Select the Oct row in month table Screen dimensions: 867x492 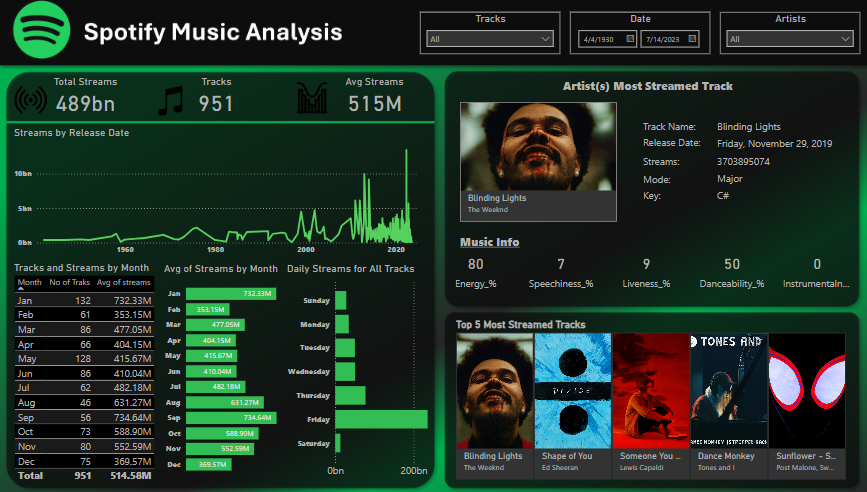[84, 431]
